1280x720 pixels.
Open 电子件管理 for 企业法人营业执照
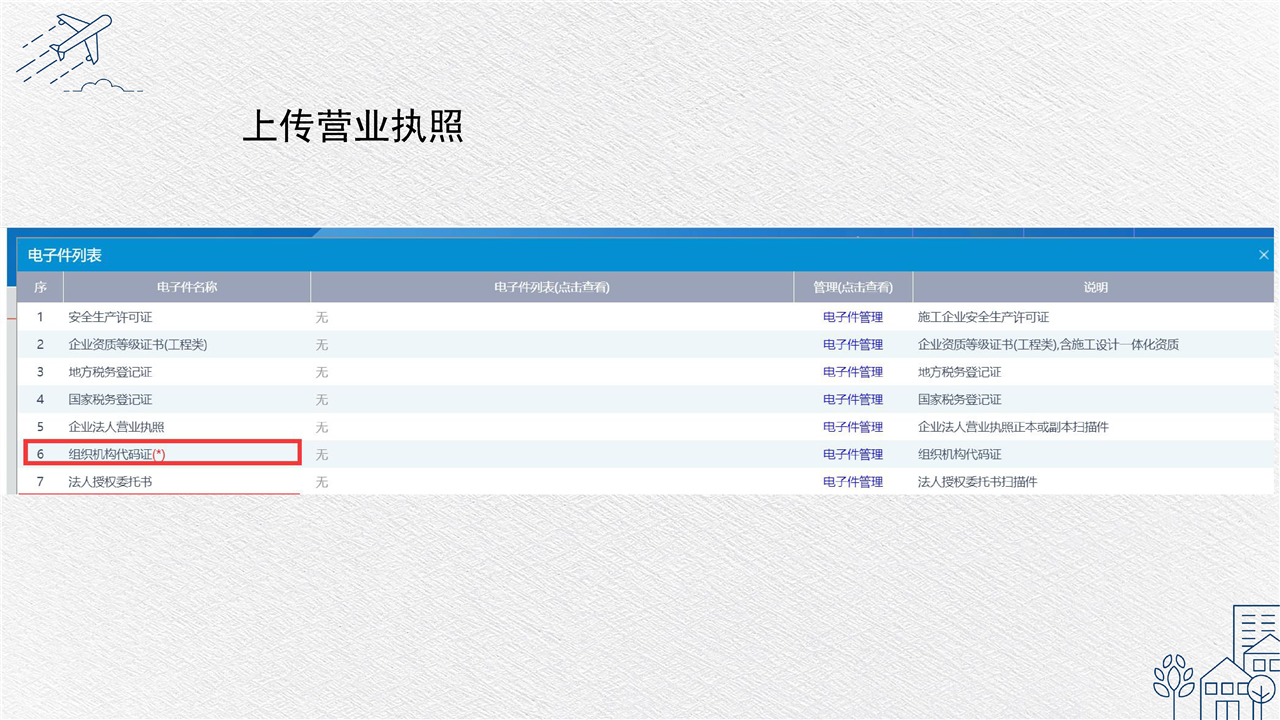pos(852,427)
